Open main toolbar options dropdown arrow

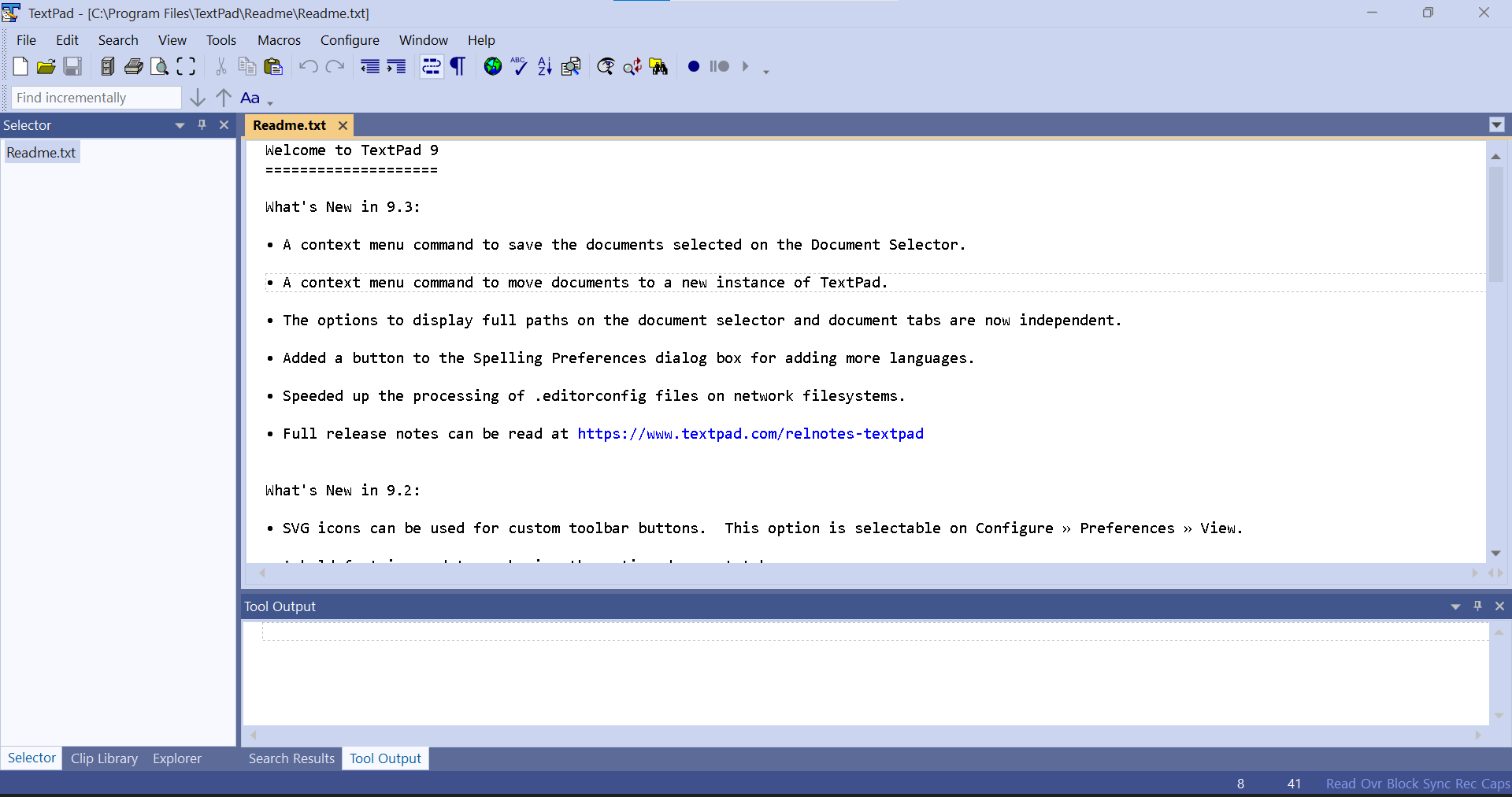(x=765, y=71)
